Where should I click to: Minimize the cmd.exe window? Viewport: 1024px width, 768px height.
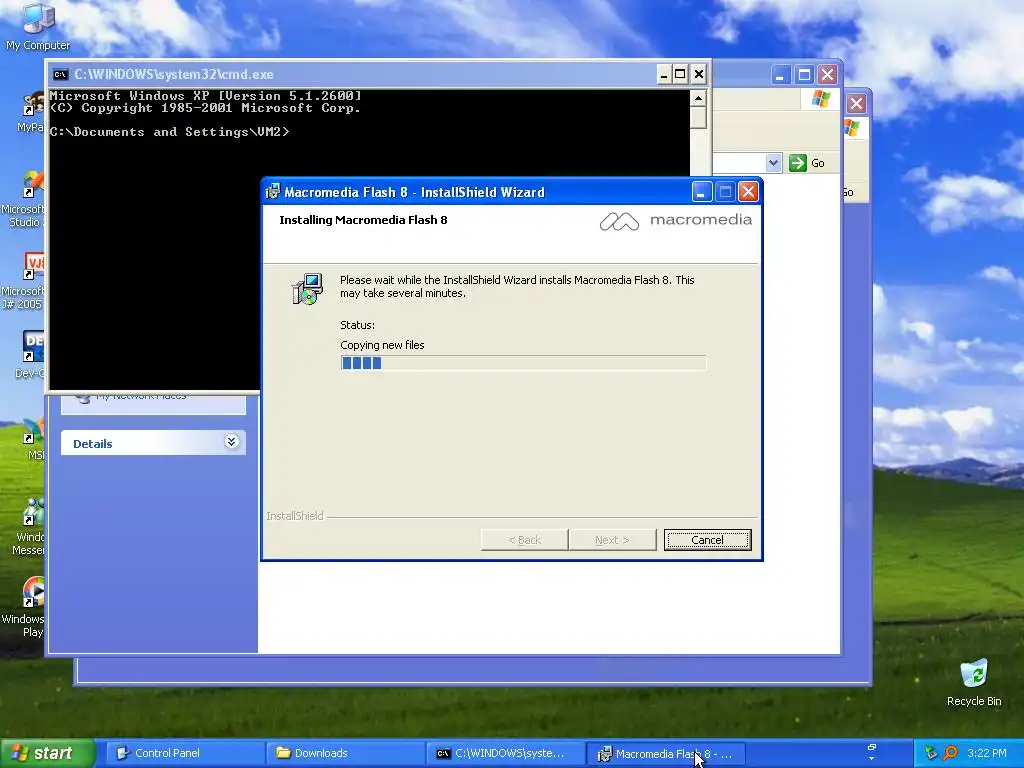pos(664,74)
